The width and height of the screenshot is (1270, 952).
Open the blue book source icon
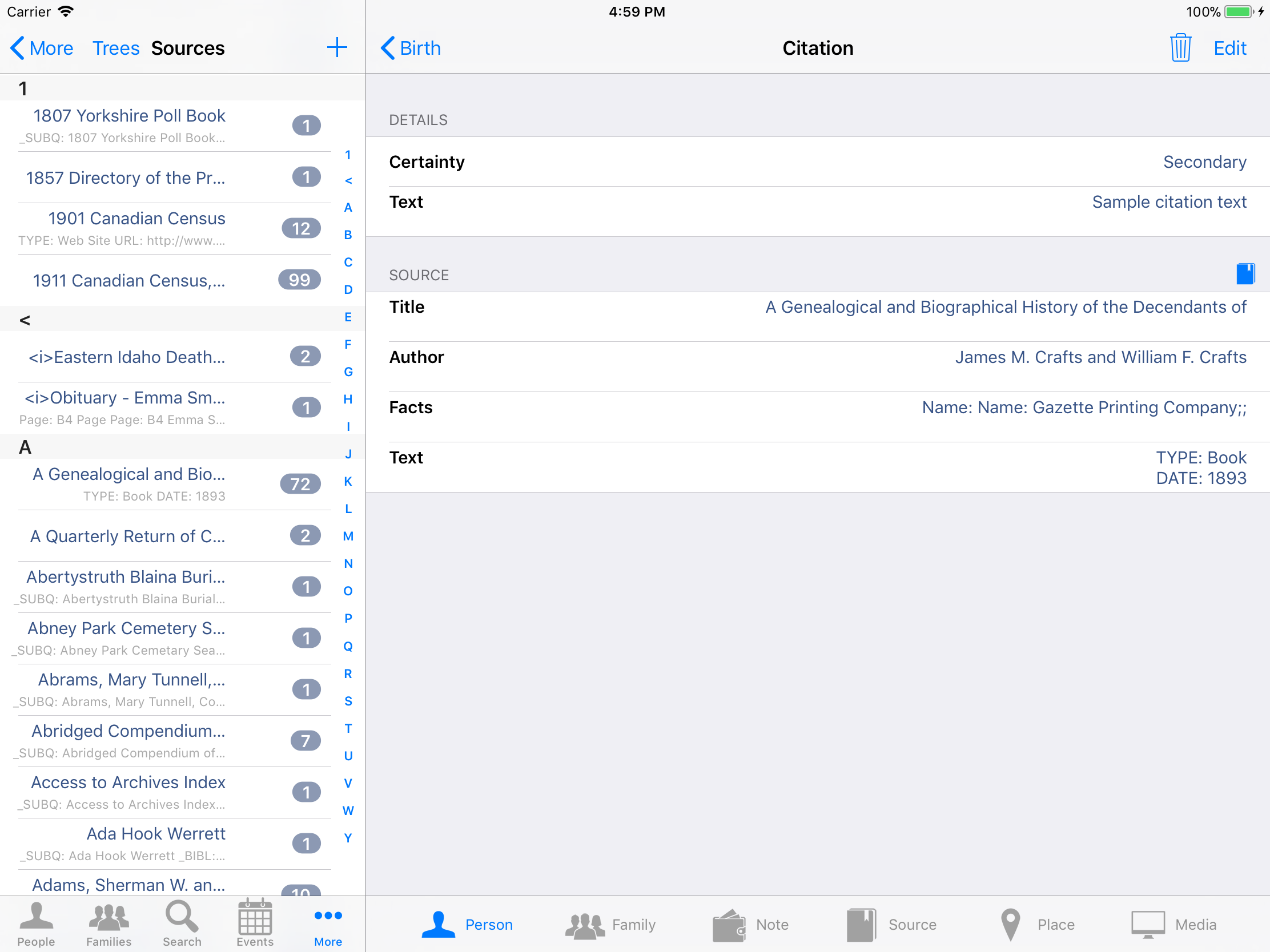point(1245,274)
